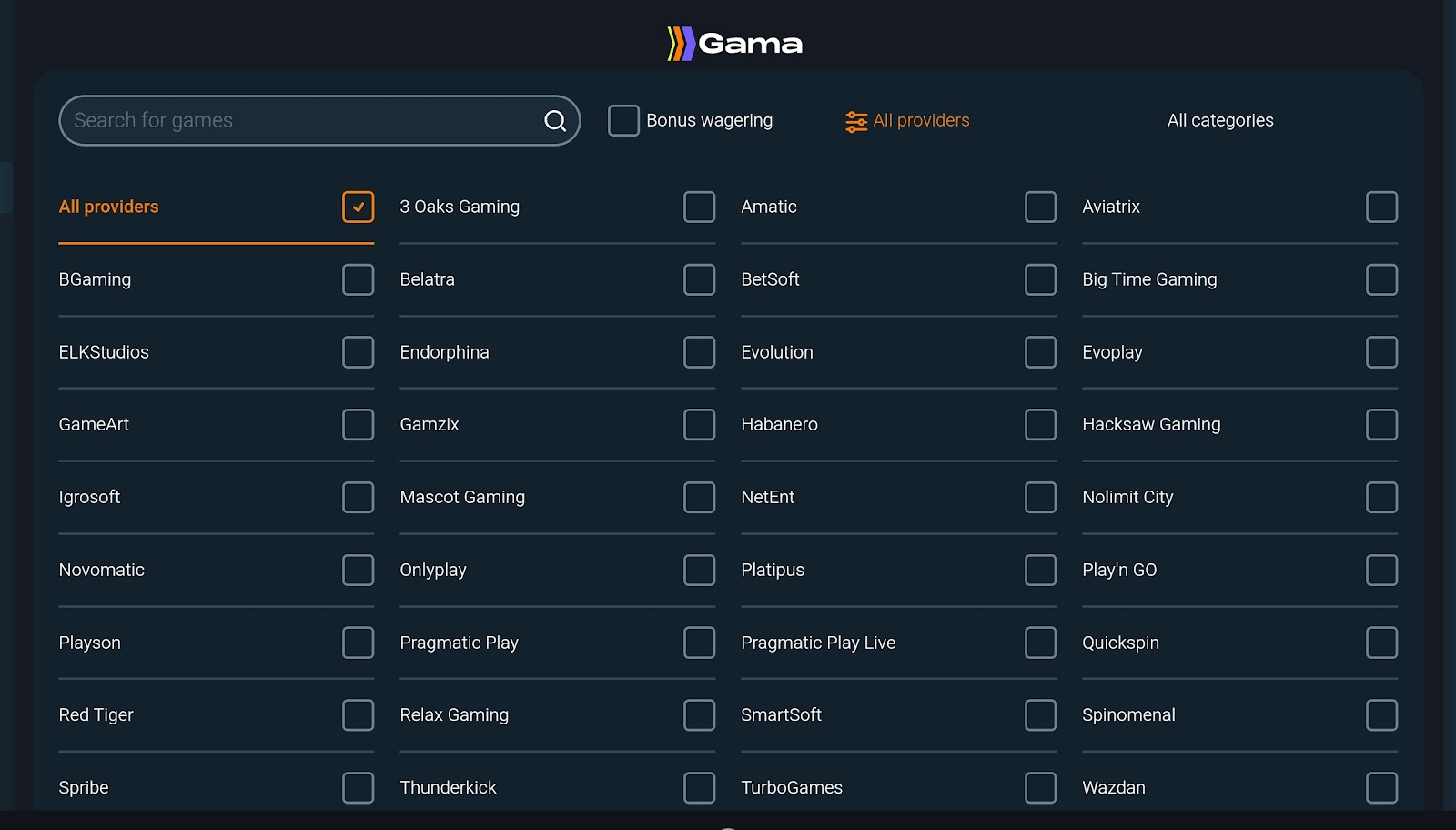The height and width of the screenshot is (830, 1456).
Task: Check the Play'n GO checkbox
Action: click(x=1382, y=570)
